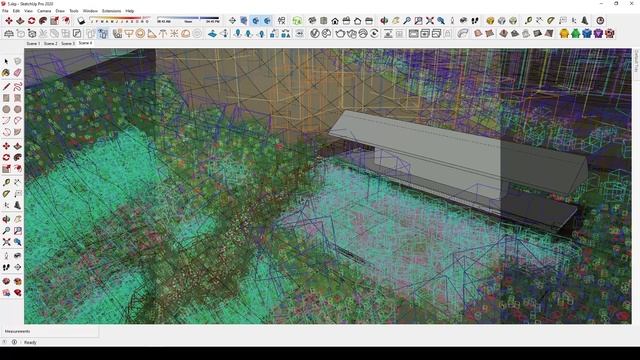Open the Extensions menu

click(x=111, y=11)
